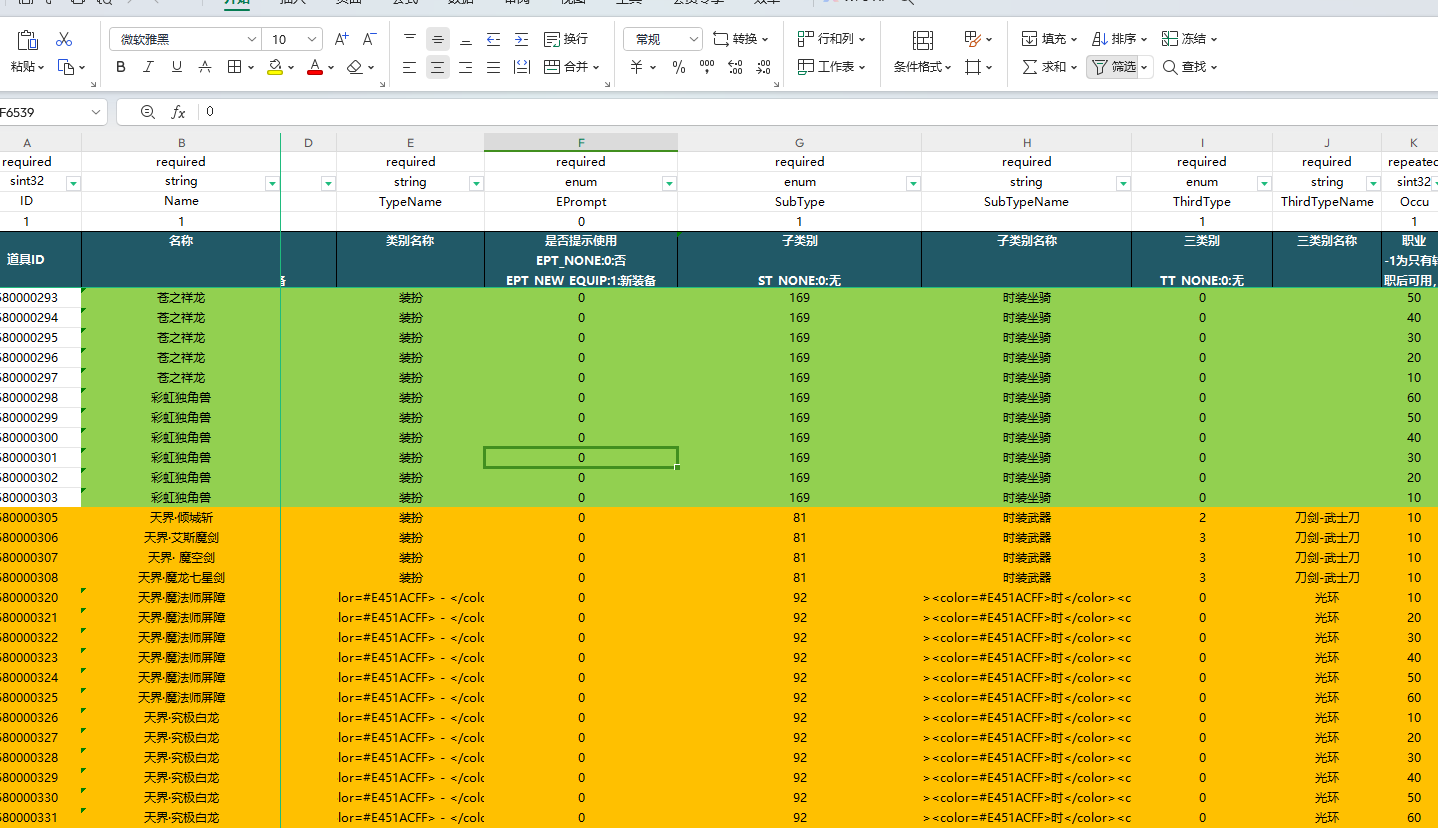This screenshot has width=1438, height=828.
Task: Open the 微软雅黑 font name dropdown
Action: (x=252, y=39)
